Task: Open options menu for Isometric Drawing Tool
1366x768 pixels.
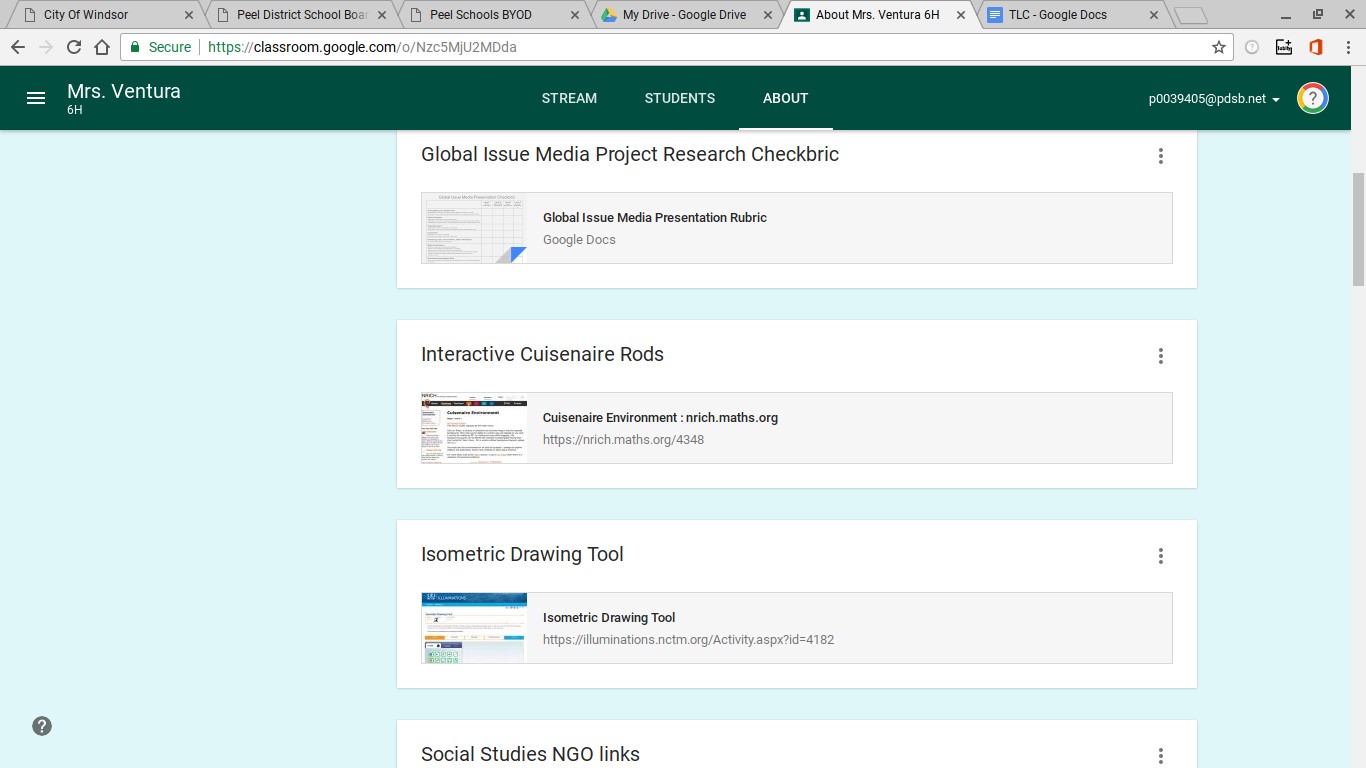Action: point(1160,556)
